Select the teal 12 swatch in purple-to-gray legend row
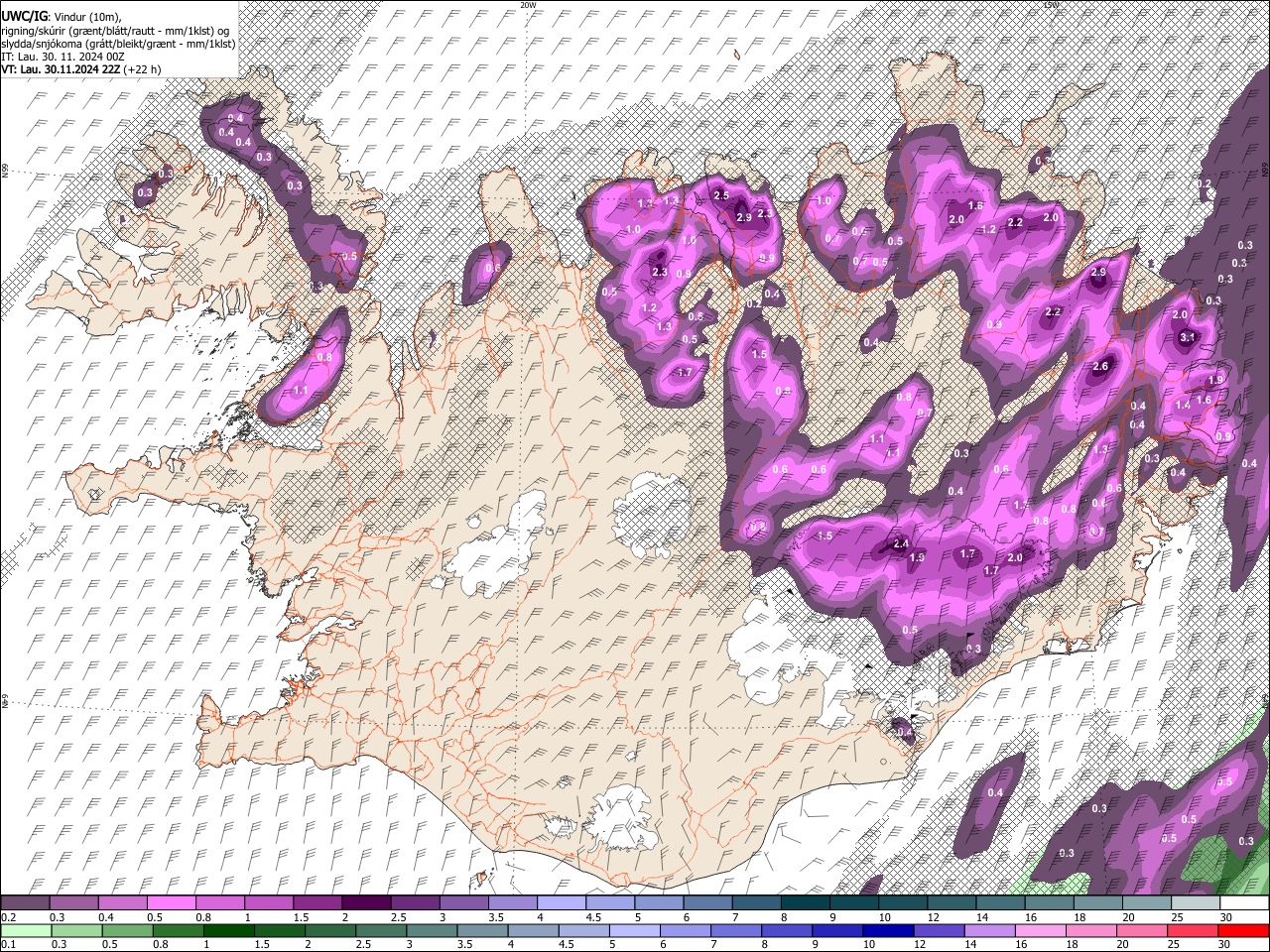Screen dimensions: 1270x952 point(952,903)
